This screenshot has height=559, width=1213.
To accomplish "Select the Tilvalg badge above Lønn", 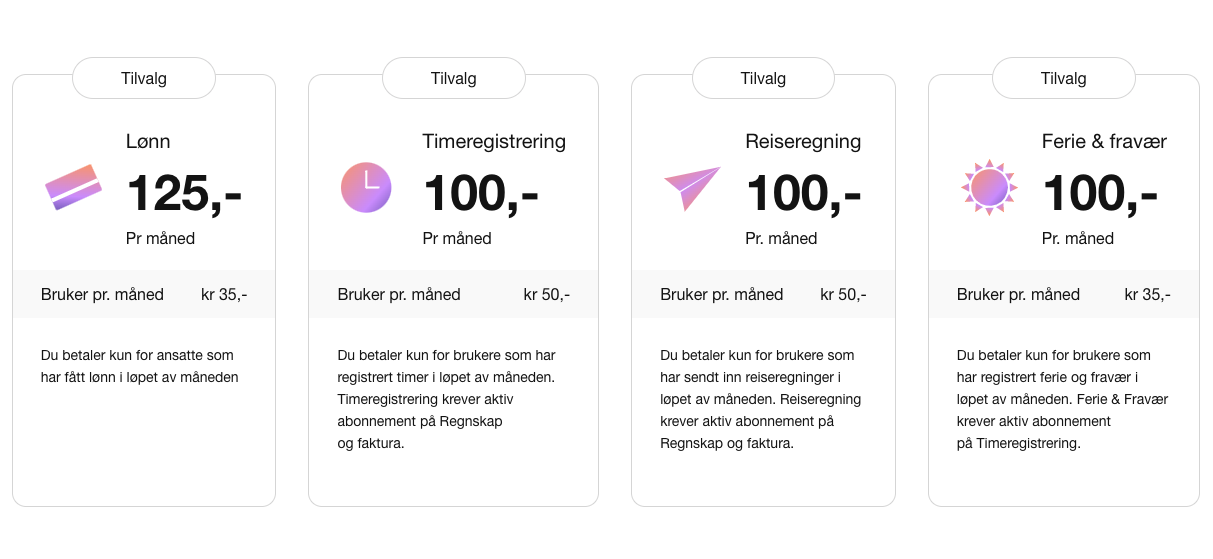I will coord(144,78).
